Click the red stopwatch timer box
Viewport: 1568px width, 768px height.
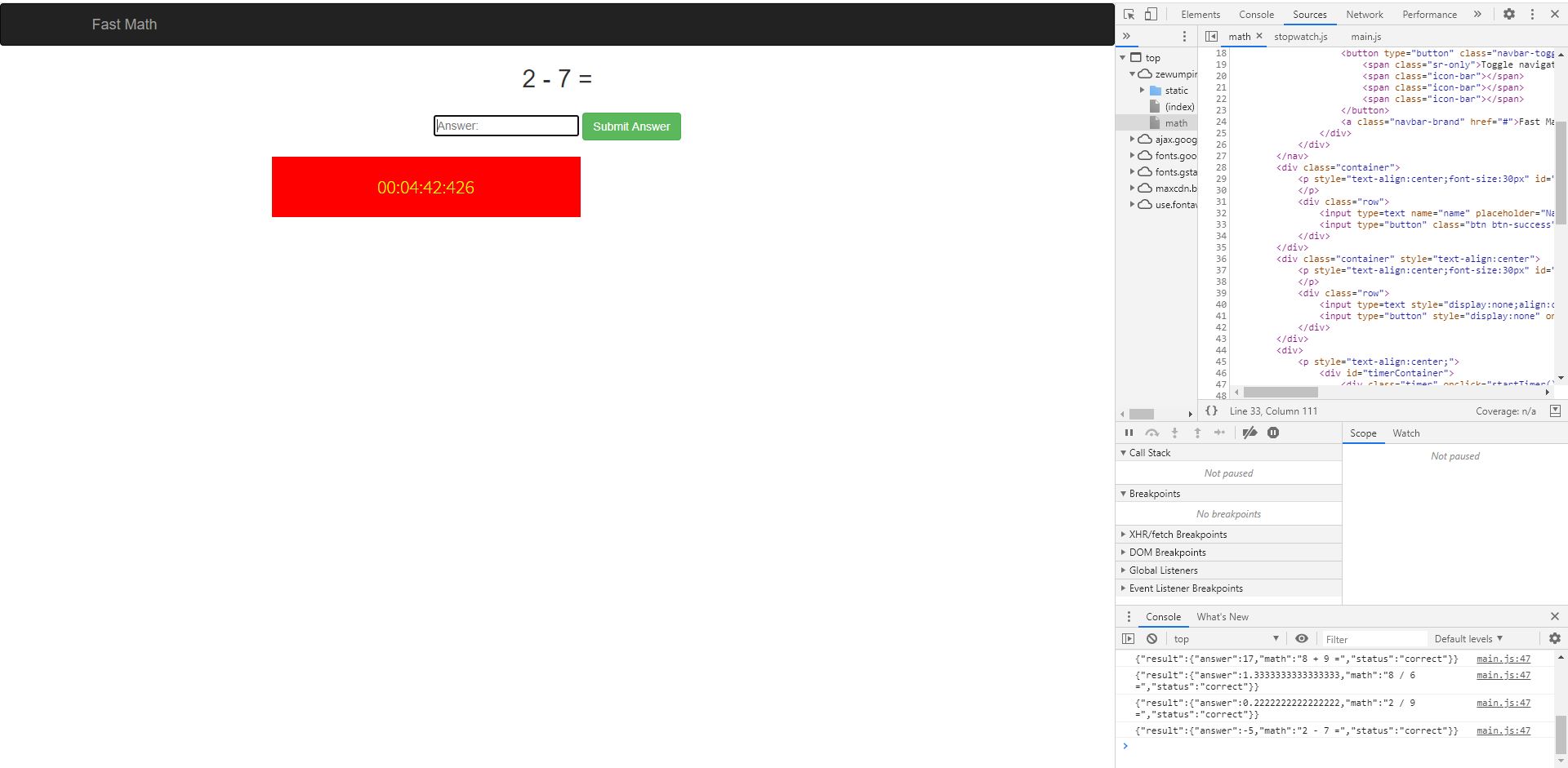[x=426, y=187]
